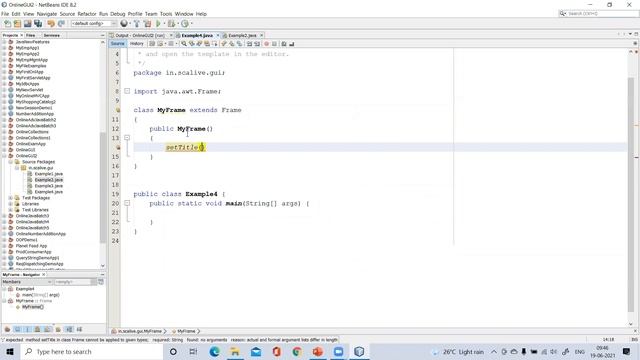Toggle Show Non-Public Members in Navigator
640x360 pixels.
tap(38, 329)
